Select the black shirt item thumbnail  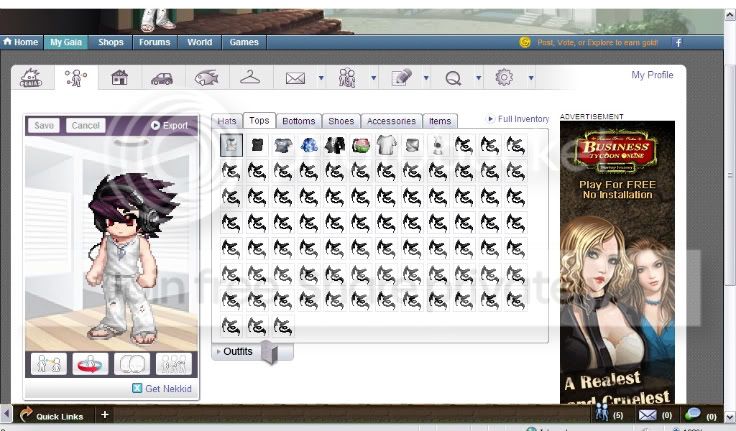click(257, 145)
